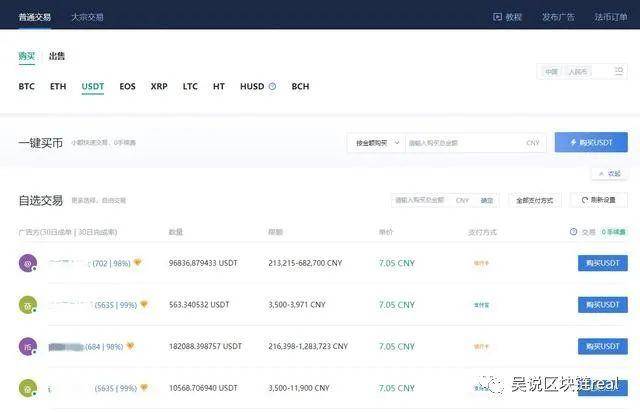The image size is (640, 412).
Task: Switch to the 大宗交易 tab
Action: (87, 17)
